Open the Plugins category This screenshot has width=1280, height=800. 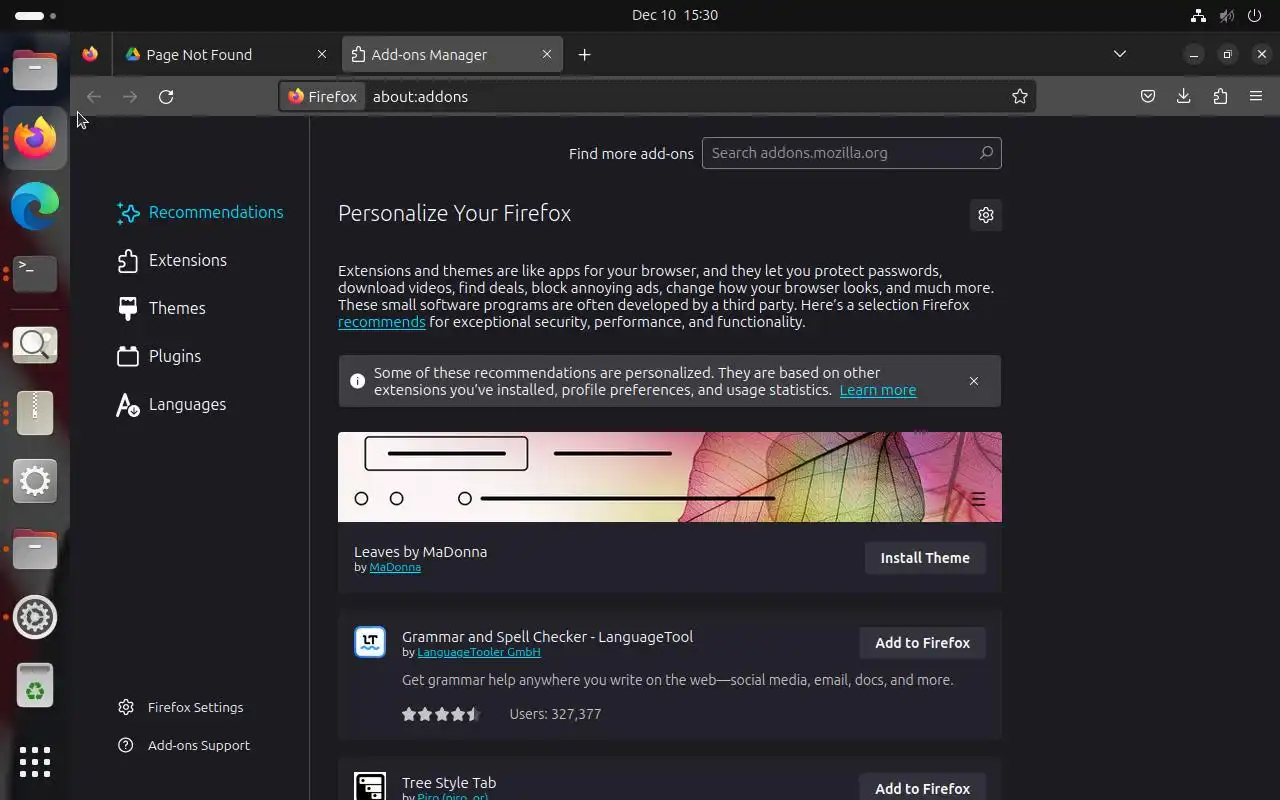click(x=159, y=356)
